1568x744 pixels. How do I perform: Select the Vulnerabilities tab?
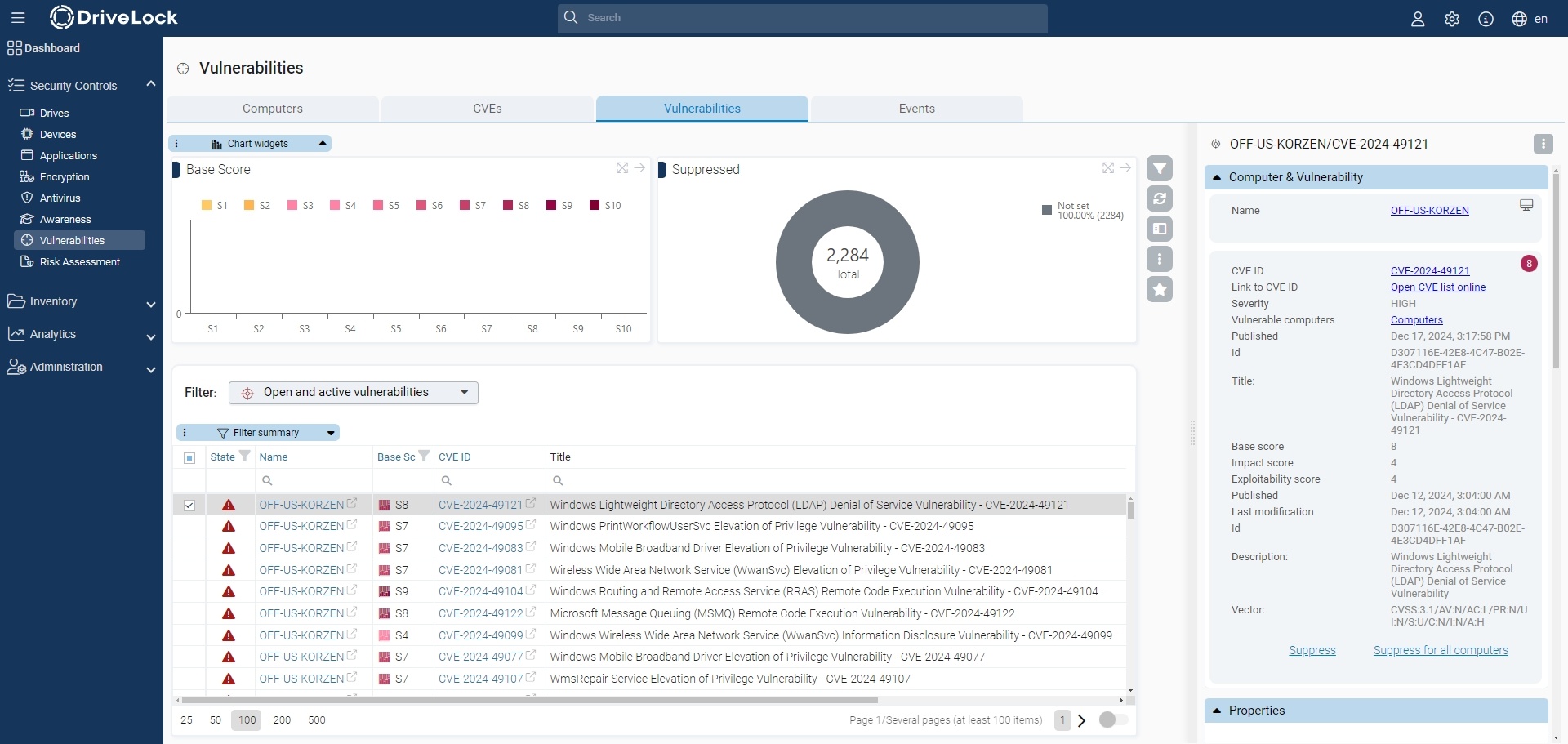702,109
